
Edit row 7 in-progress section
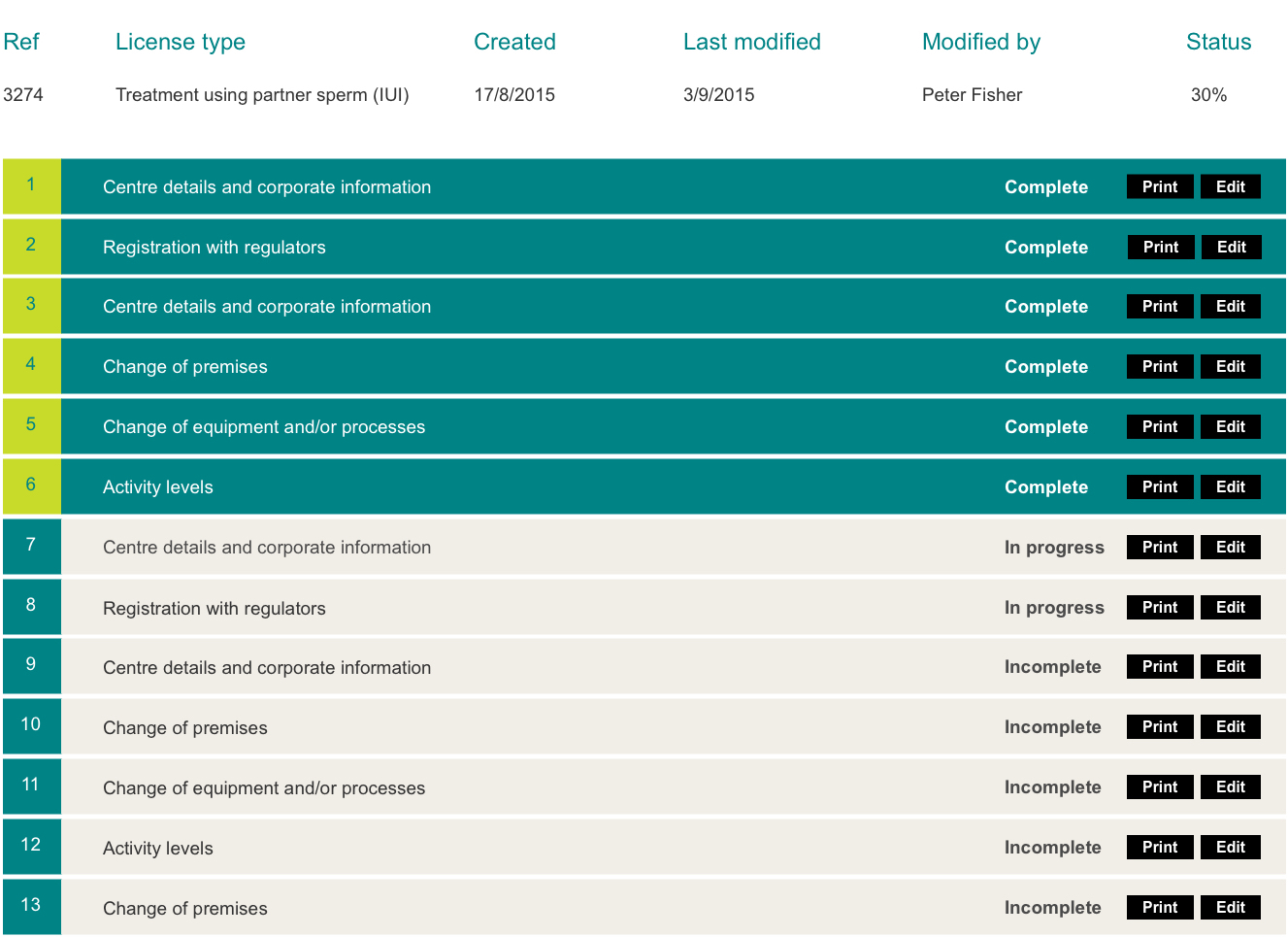[1230, 547]
